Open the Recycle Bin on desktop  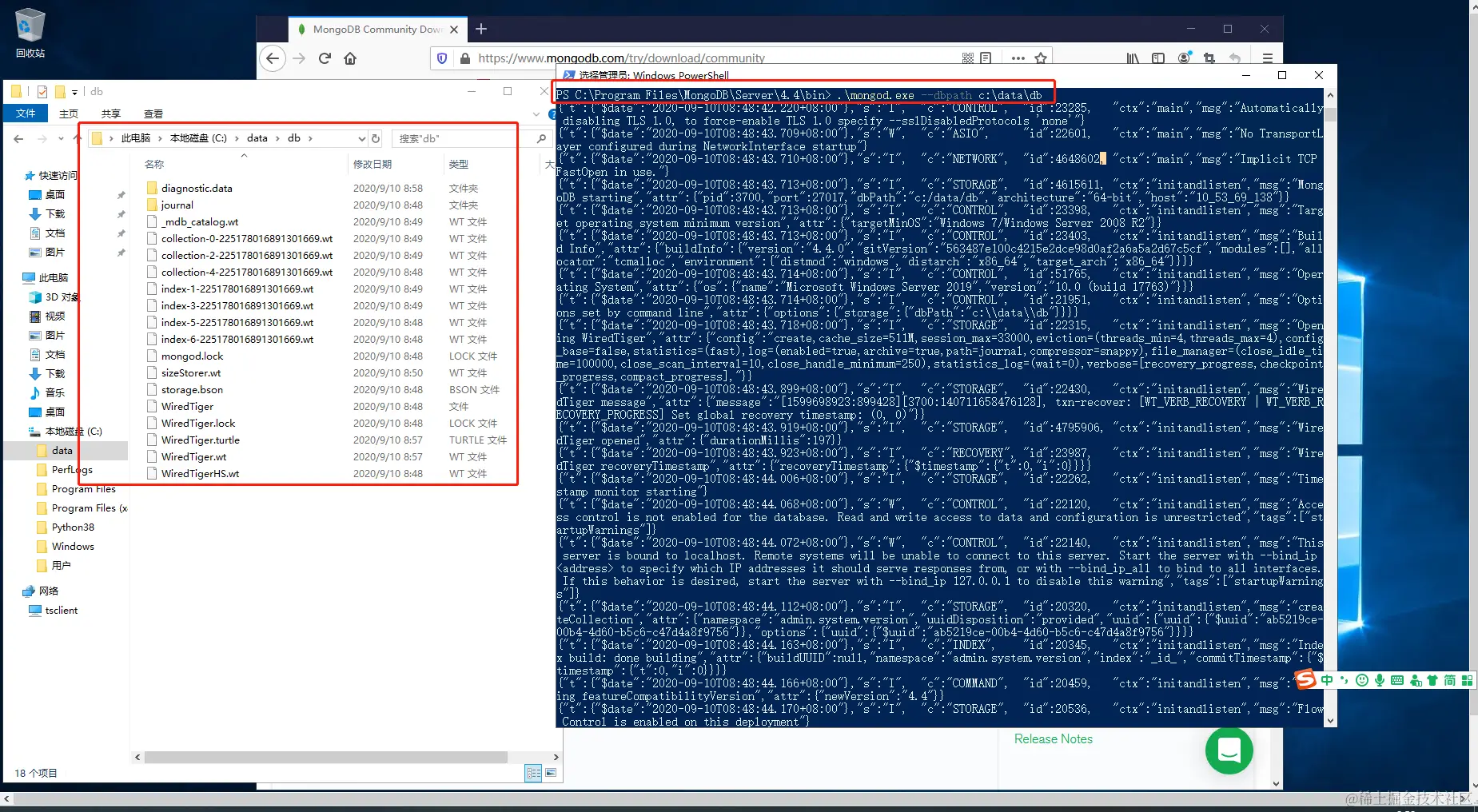30,33
